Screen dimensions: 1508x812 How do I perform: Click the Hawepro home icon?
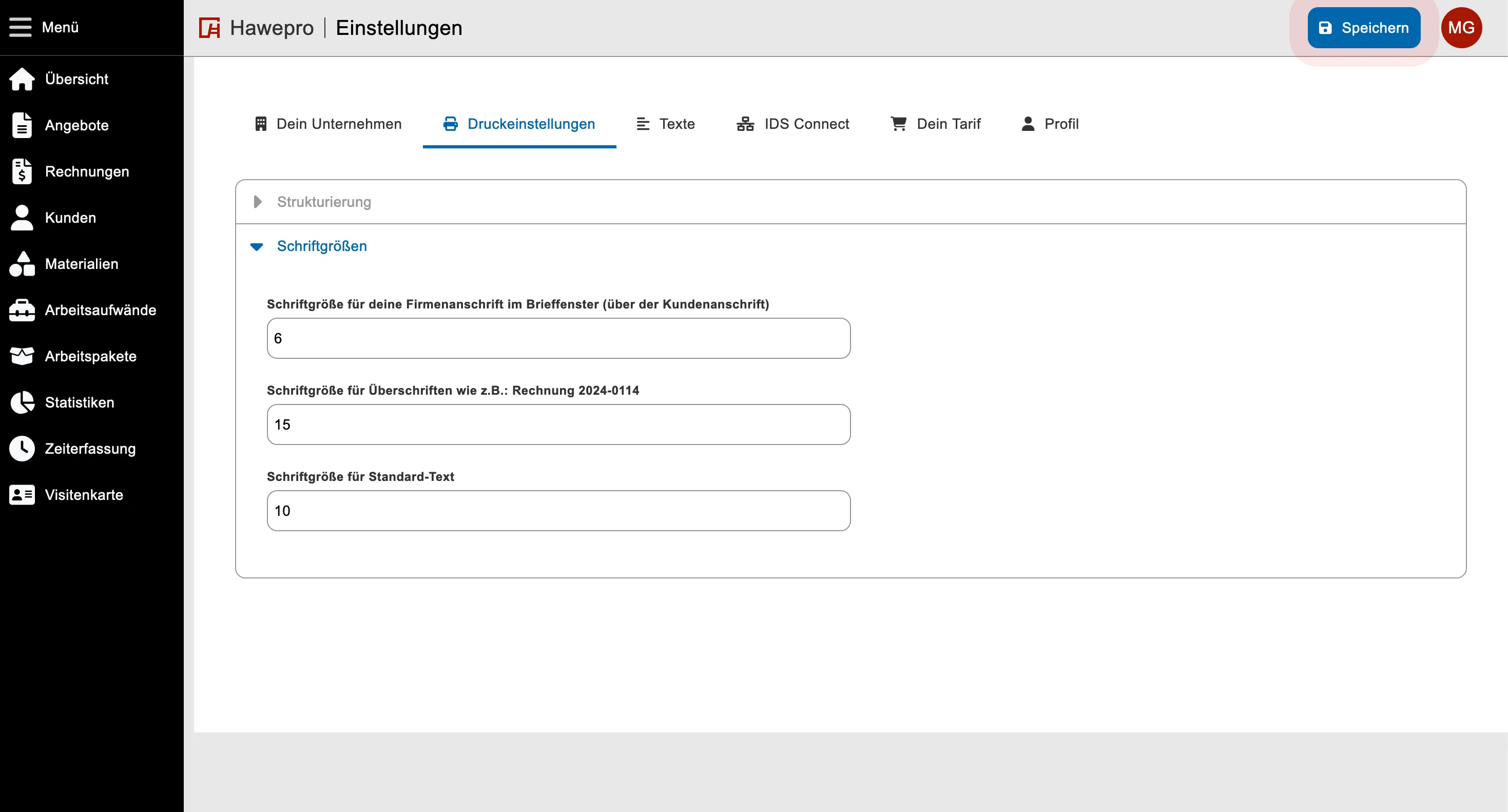click(210, 27)
